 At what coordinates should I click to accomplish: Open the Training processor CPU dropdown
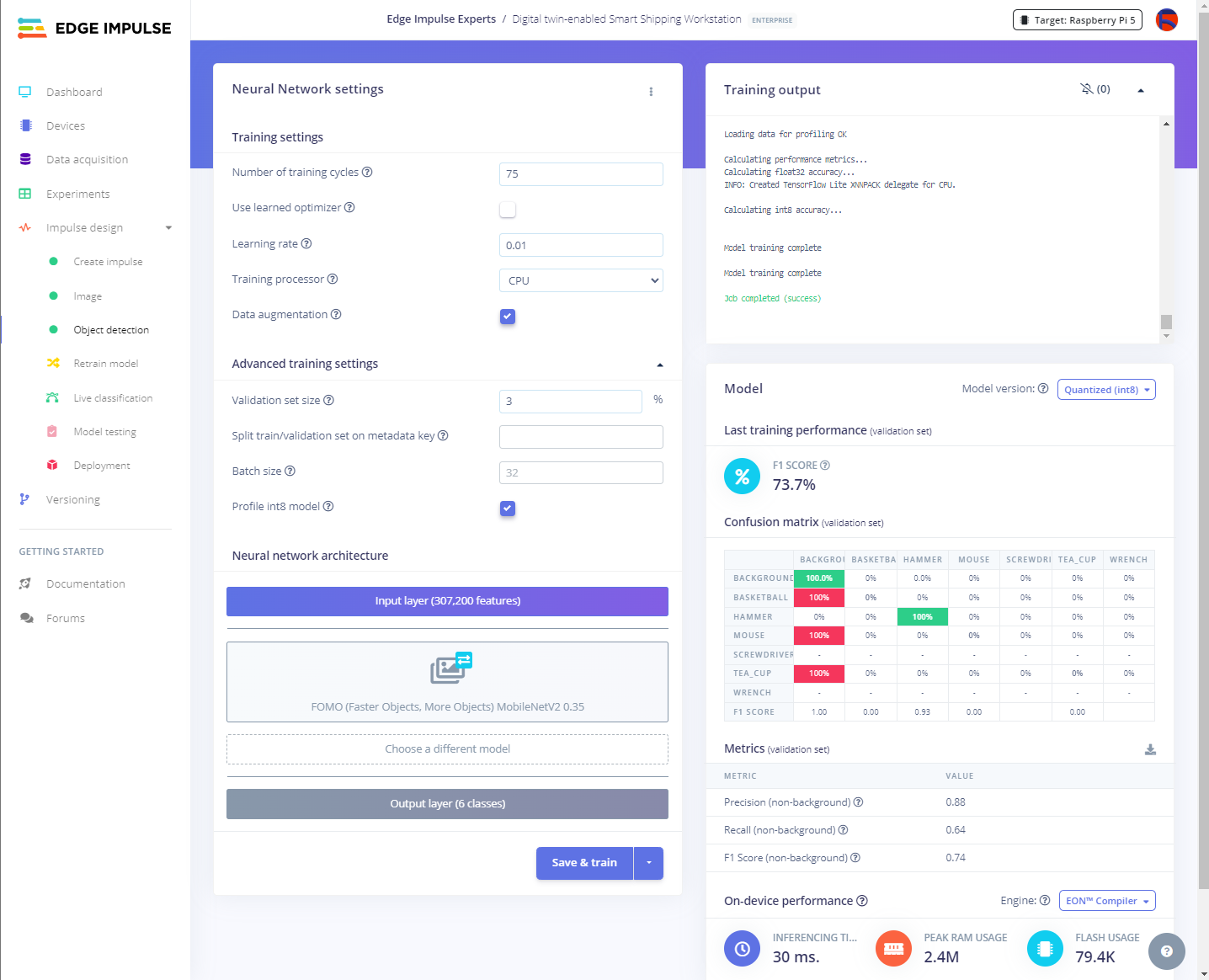point(581,280)
